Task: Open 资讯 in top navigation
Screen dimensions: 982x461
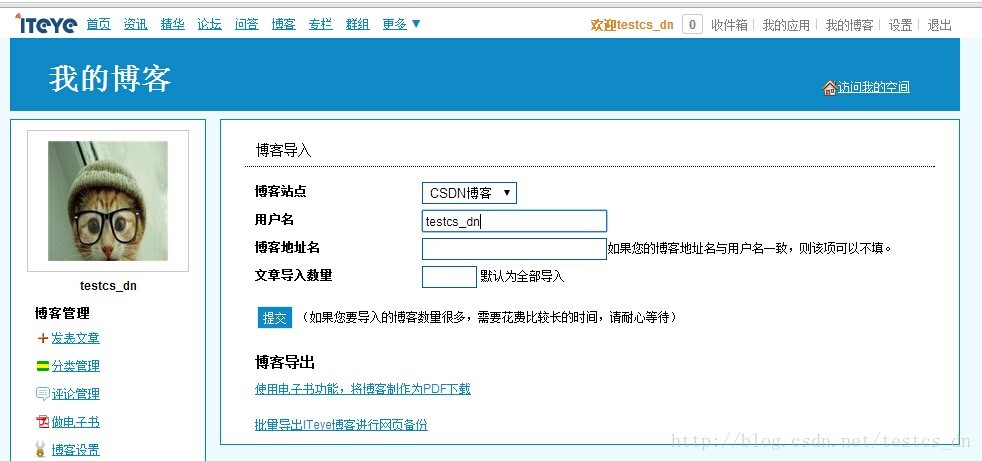Action: pos(135,24)
